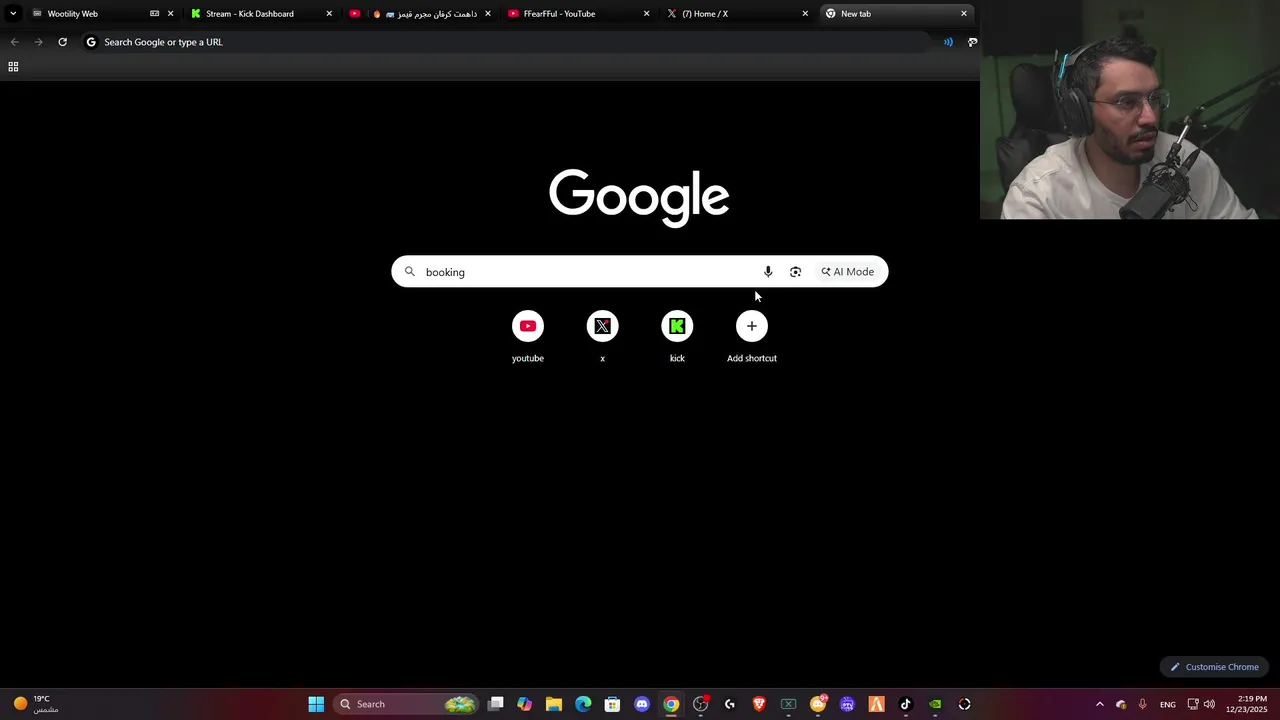Click the taskbar Search box
1280x720 pixels.
click(405, 704)
